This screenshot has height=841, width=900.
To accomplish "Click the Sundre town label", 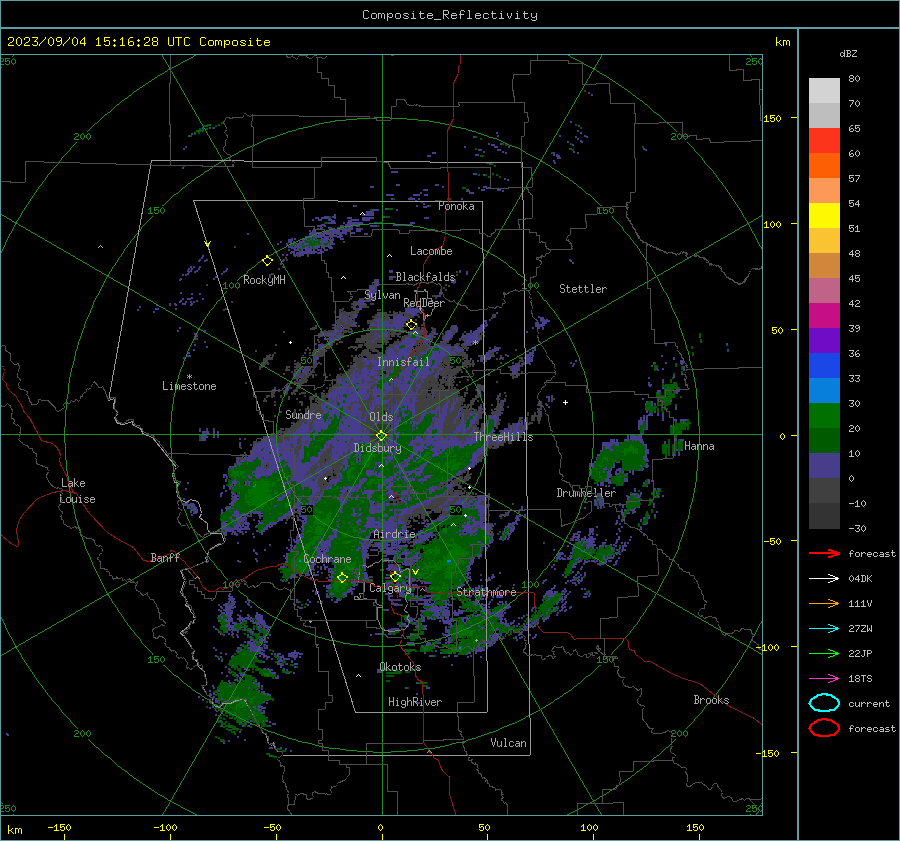I will (x=303, y=414).
